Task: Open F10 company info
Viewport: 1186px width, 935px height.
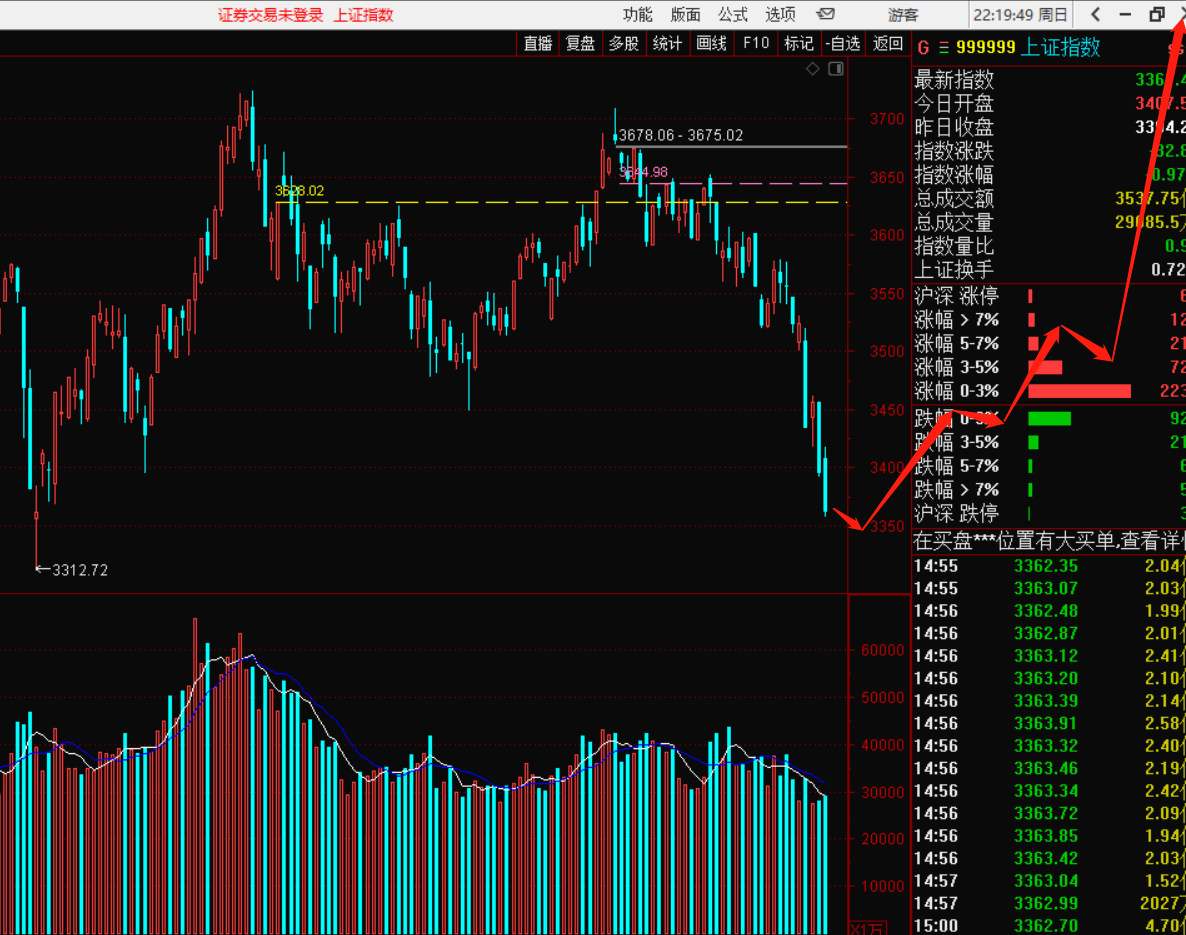Action: coord(755,43)
